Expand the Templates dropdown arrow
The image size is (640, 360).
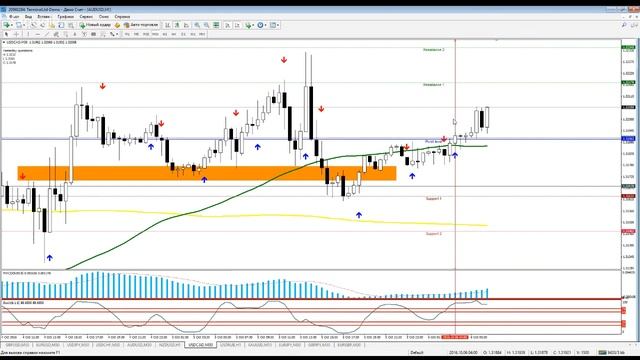278,25
